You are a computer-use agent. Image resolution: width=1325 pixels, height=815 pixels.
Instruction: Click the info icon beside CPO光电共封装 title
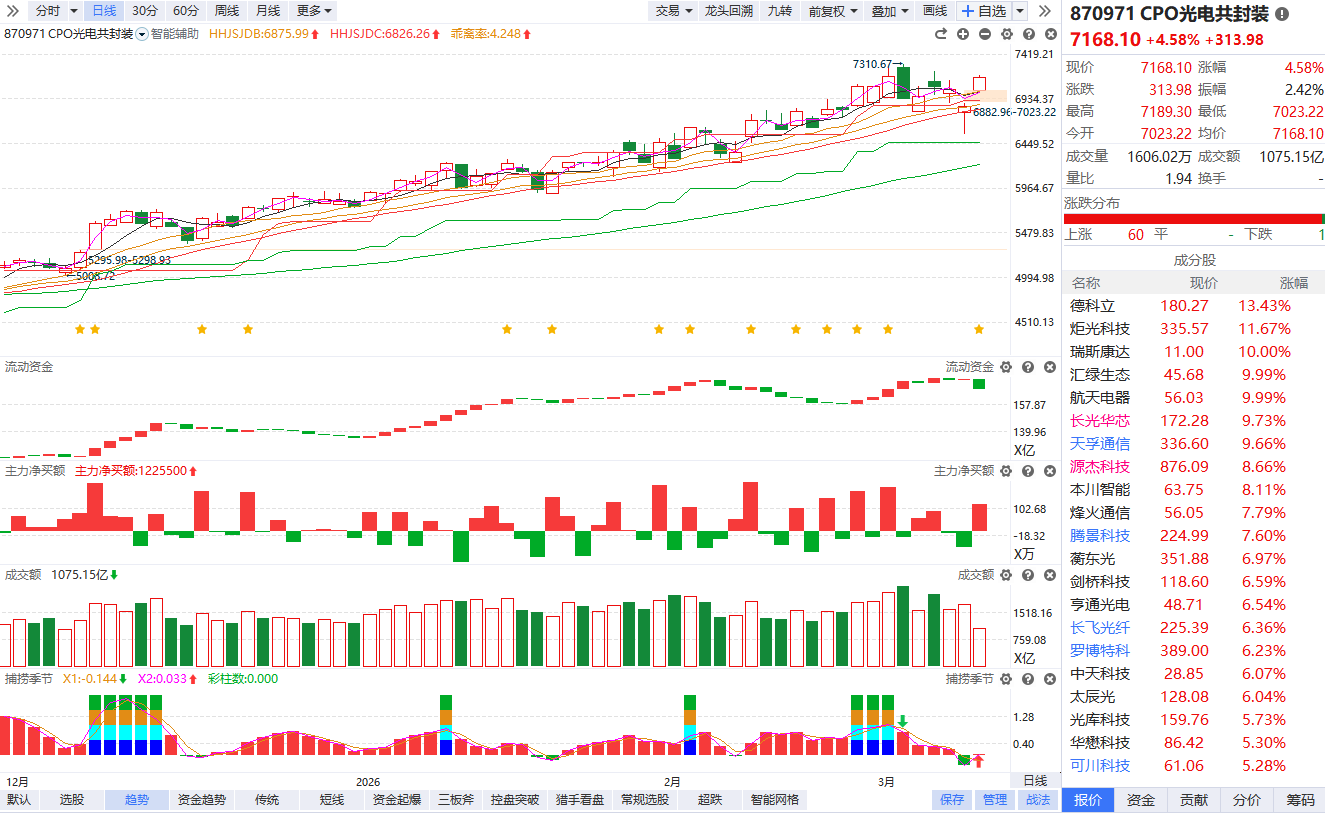click(x=1282, y=15)
